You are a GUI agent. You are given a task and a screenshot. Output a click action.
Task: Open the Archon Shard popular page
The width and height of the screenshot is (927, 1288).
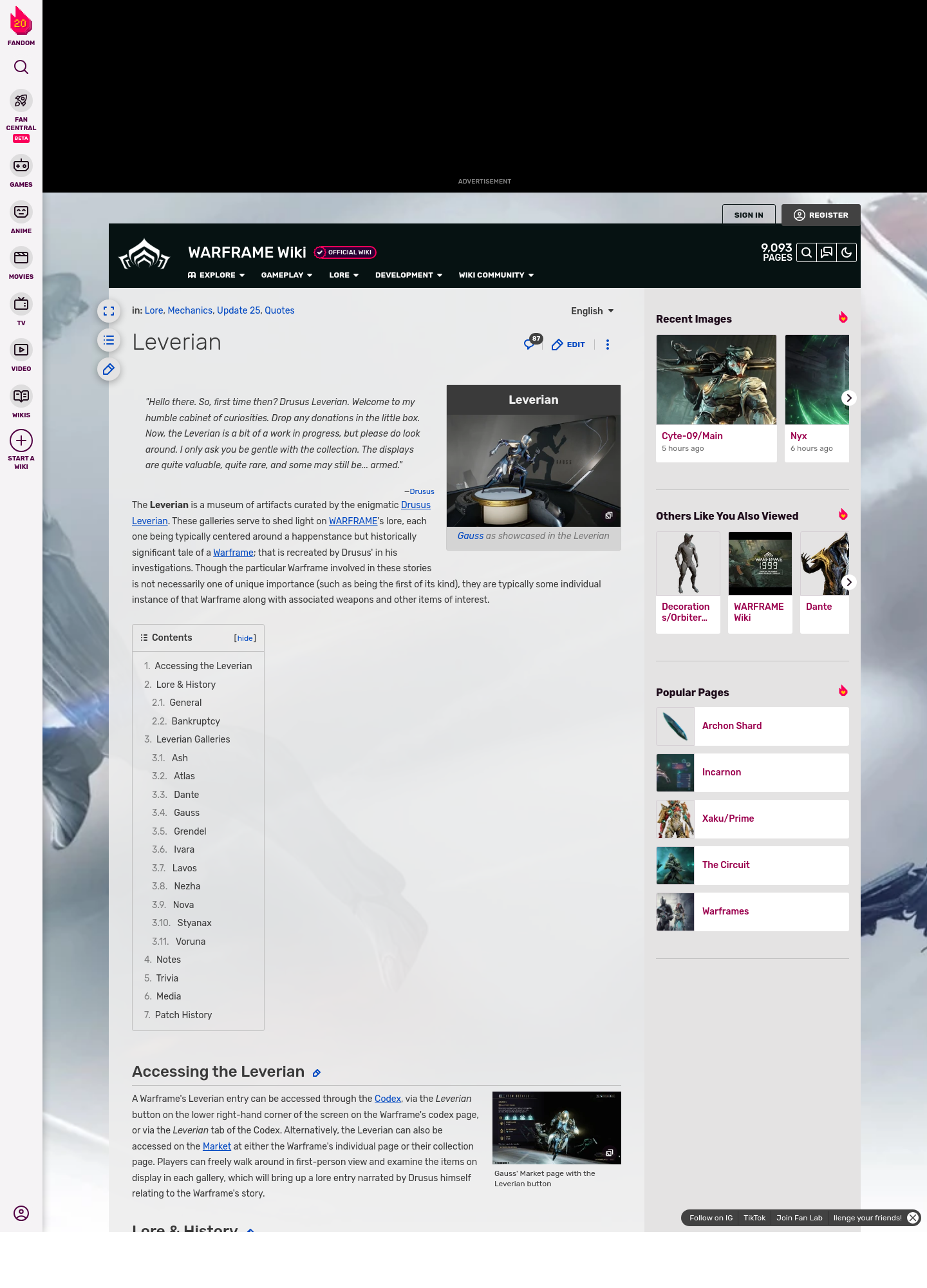pyautogui.click(x=753, y=726)
